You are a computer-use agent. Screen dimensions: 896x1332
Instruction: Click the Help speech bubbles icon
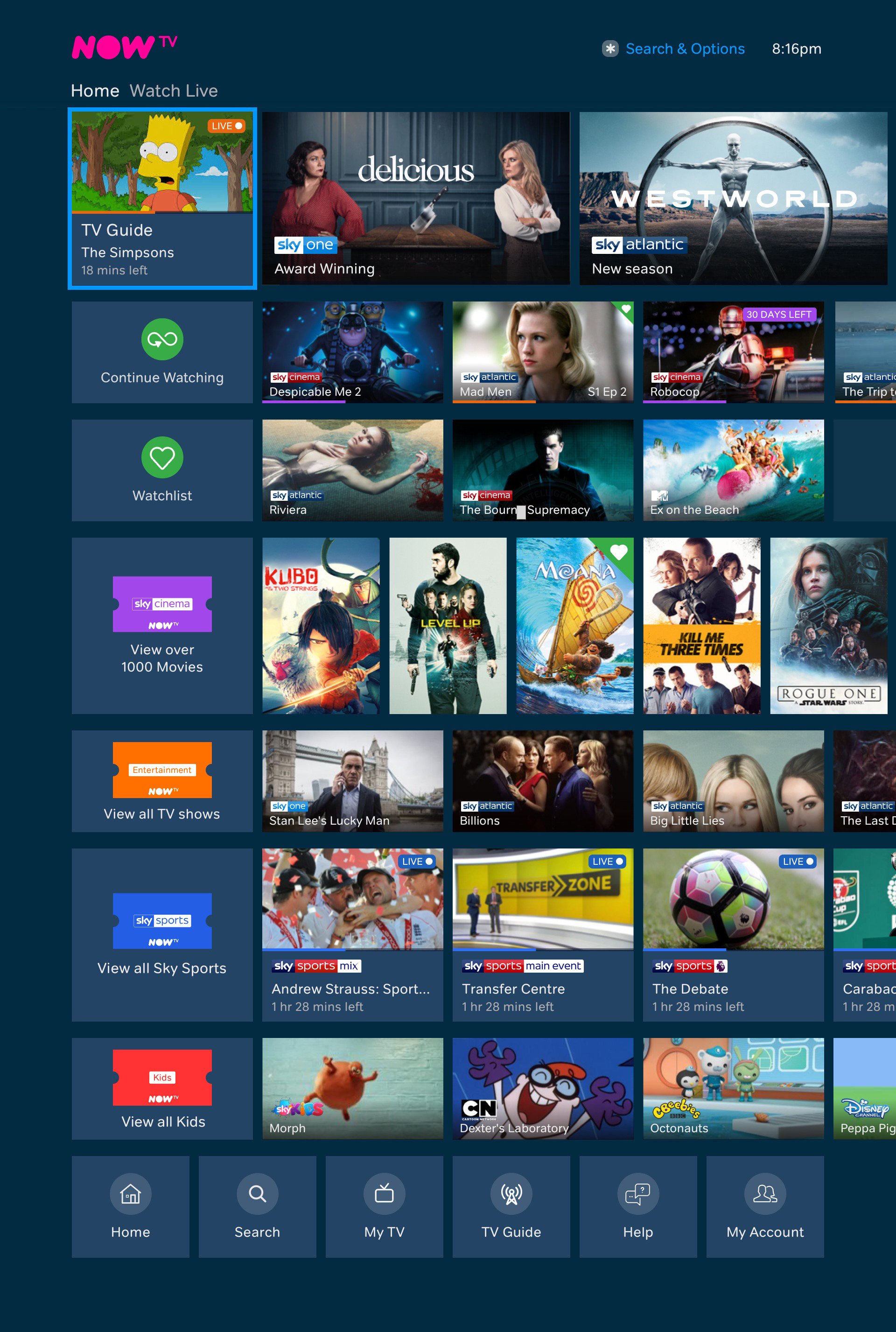point(638,1194)
